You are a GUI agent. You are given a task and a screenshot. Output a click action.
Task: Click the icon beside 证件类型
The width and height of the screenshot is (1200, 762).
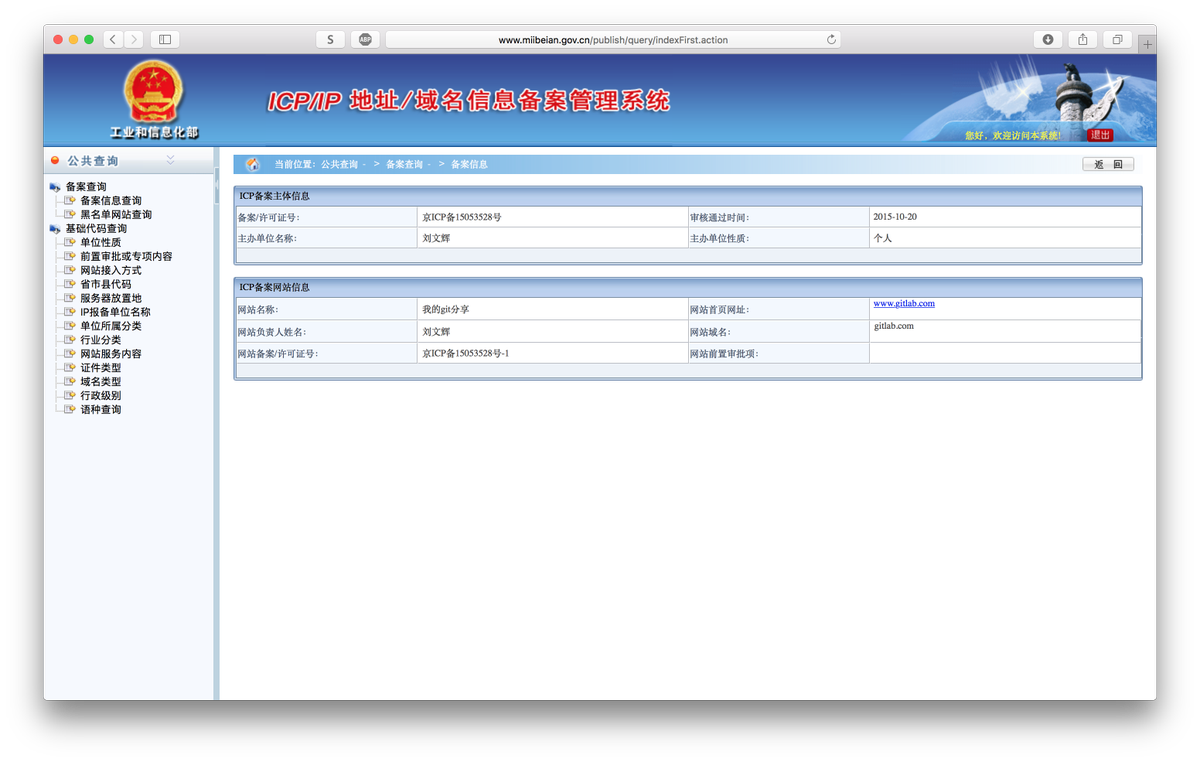70,368
